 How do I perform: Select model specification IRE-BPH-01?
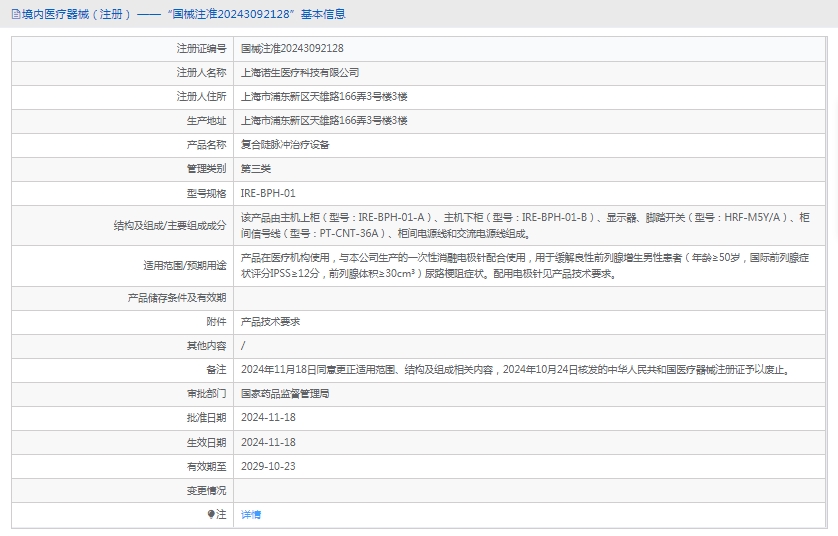pyautogui.click(x=268, y=193)
